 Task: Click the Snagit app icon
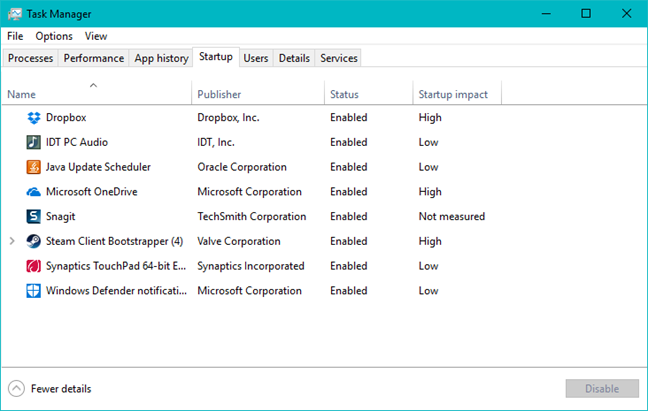pyautogui.click(x=33, y=216)
